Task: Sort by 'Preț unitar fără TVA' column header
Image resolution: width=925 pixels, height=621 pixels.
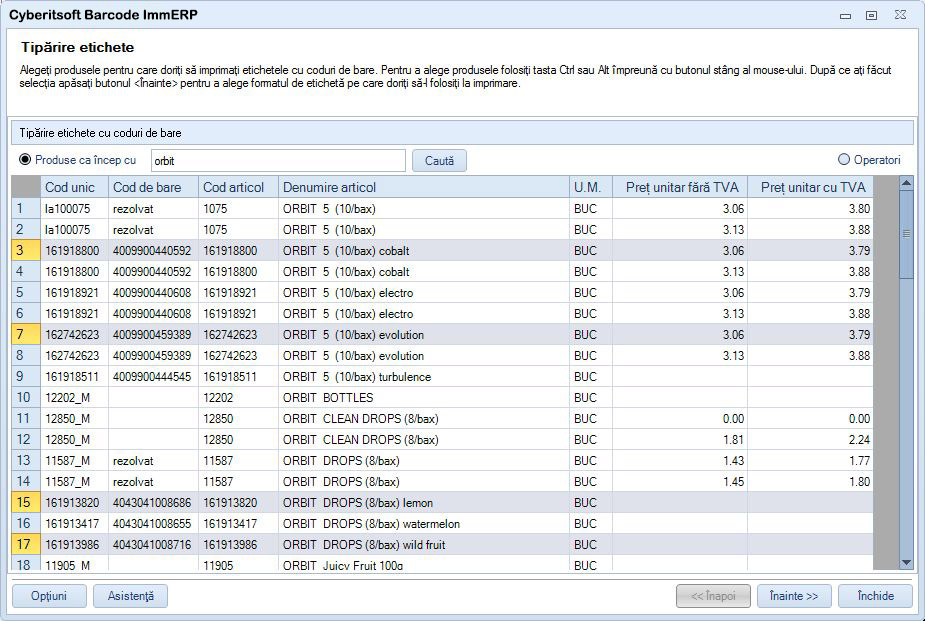Action: point(680,187)
